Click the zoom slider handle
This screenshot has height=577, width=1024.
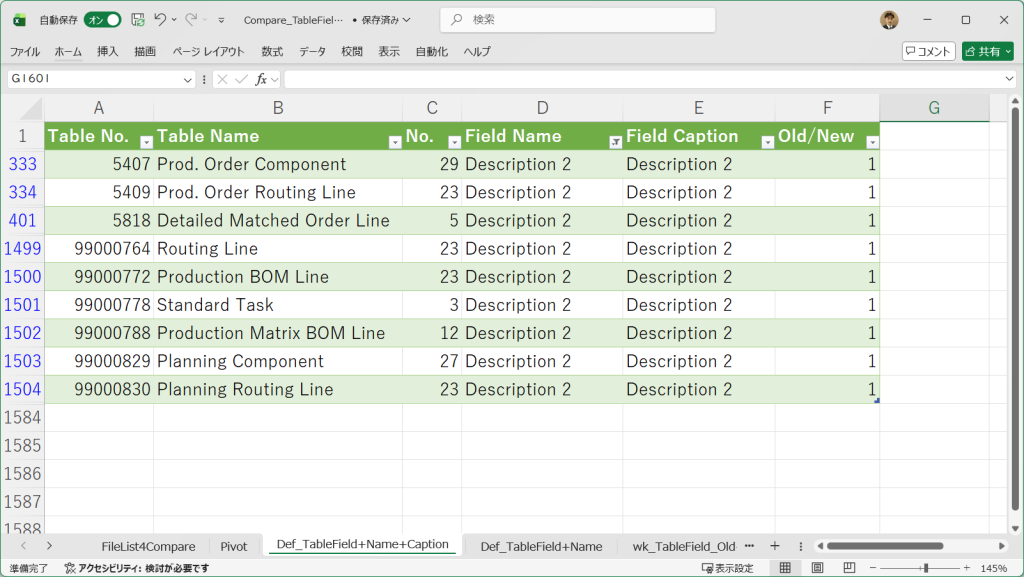pyautogui.click(x=926, y=568)
